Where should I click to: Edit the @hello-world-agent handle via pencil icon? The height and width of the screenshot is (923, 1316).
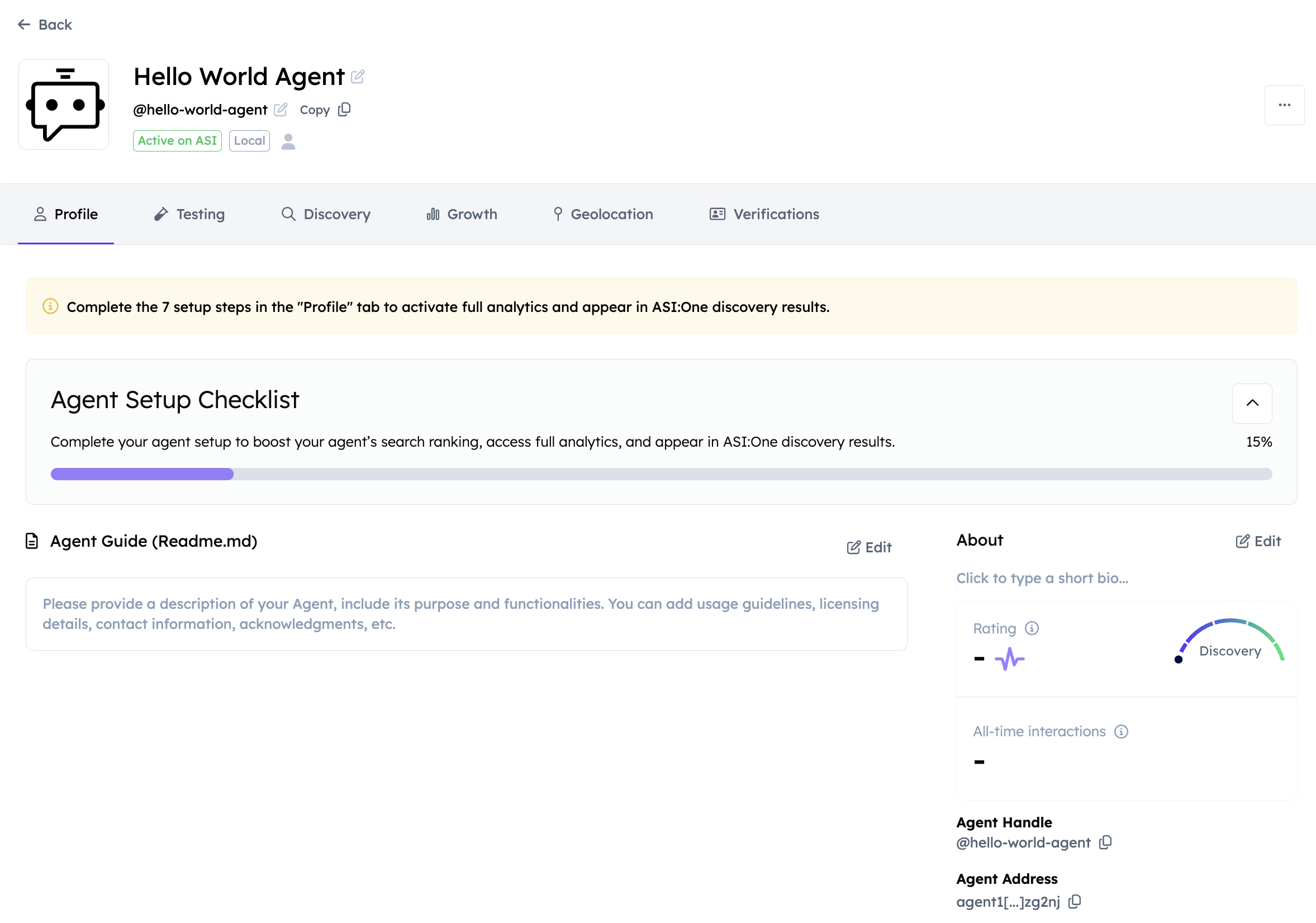tap(281, 110)
